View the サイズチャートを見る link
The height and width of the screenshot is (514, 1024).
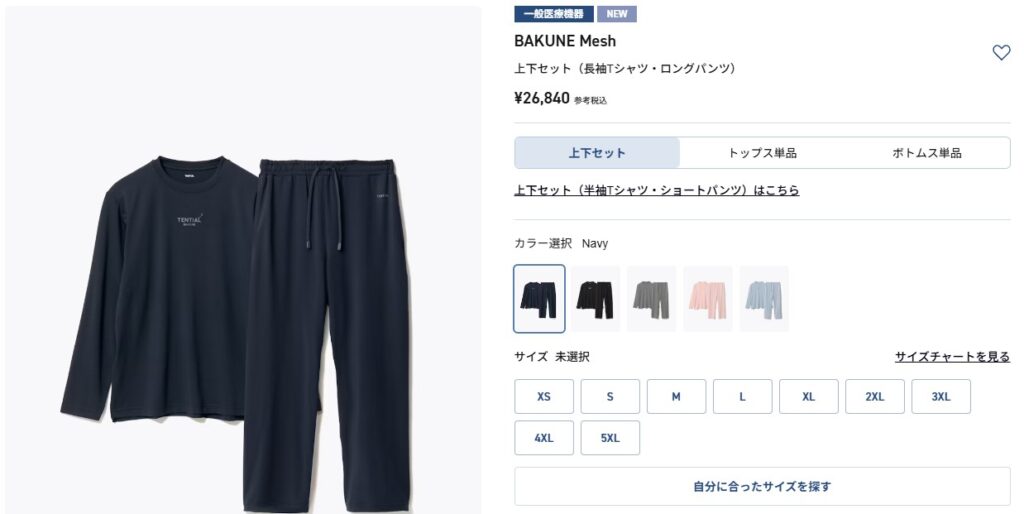pos(952,357)
